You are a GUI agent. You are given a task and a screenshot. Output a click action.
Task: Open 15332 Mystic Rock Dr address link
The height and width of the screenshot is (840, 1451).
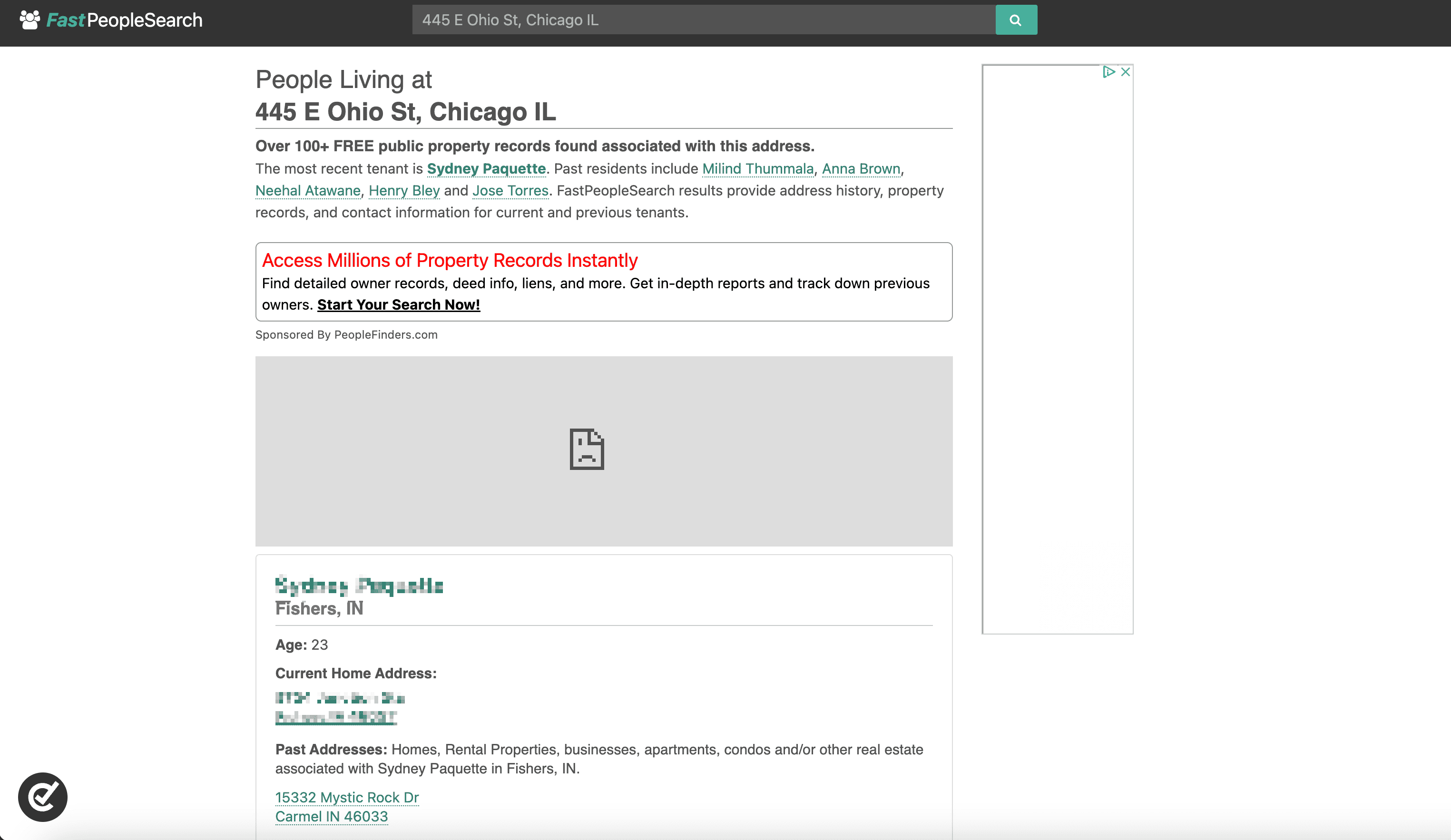pyautogui.click(x=347, y=797)
